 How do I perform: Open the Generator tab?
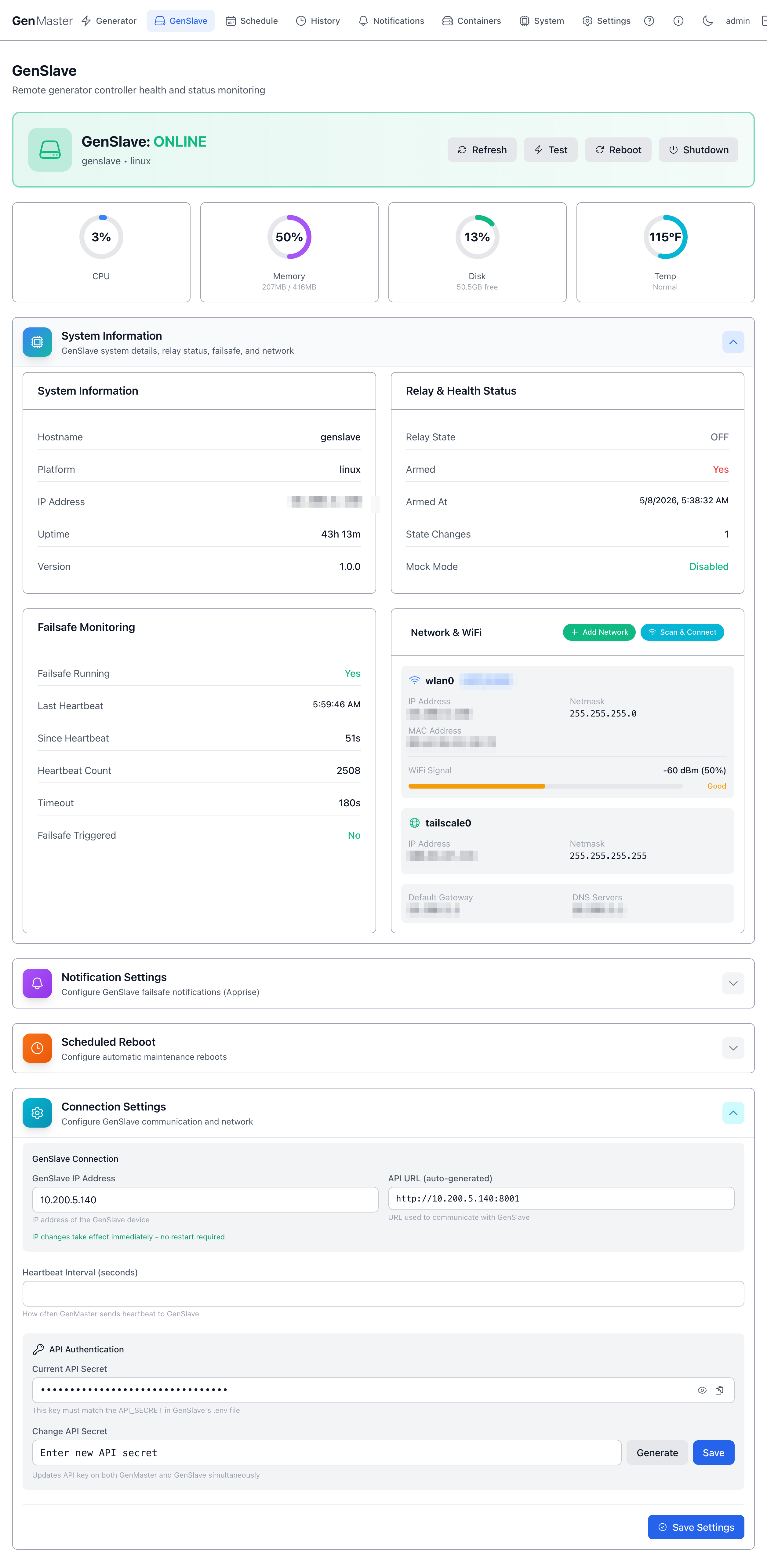coord(109,21)
